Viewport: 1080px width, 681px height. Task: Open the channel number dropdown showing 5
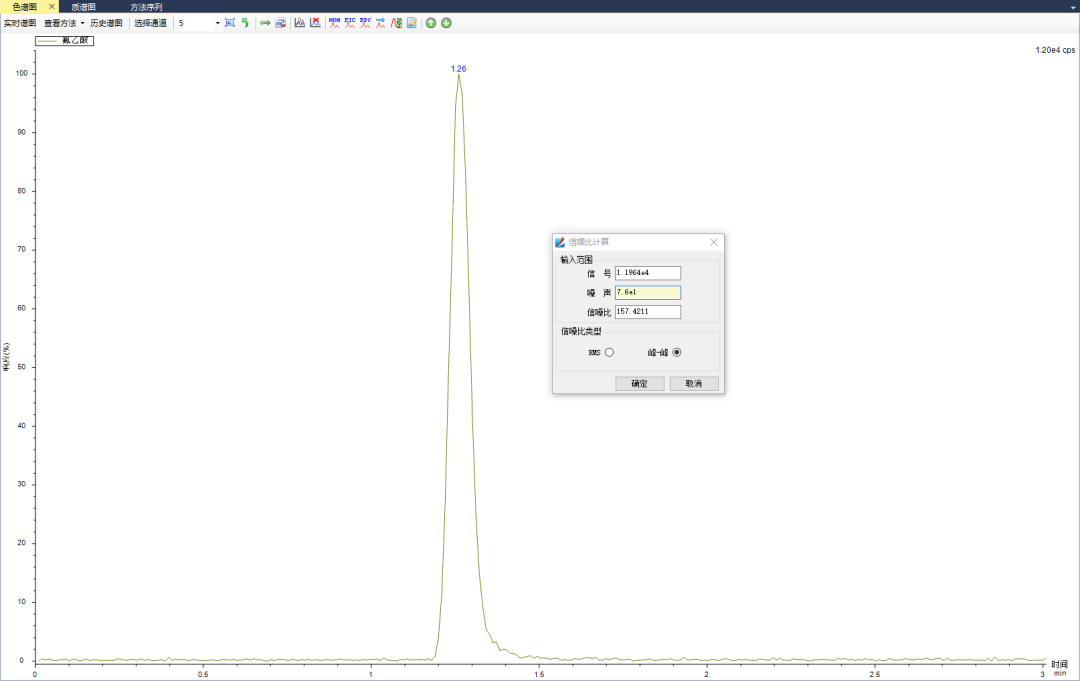tap(218, 22)
